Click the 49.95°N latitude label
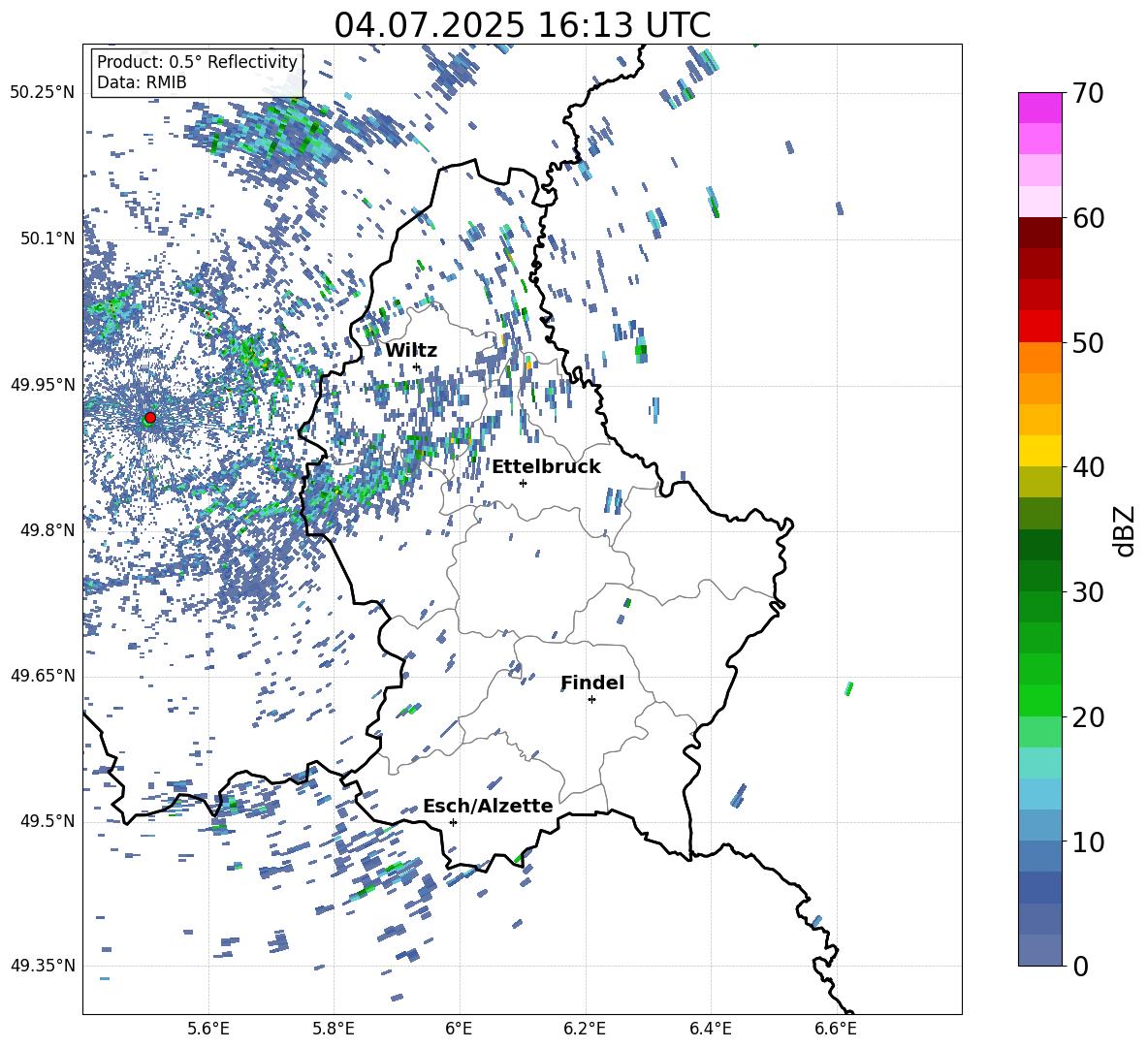Screen dimensions: 1148x1048 43,385
